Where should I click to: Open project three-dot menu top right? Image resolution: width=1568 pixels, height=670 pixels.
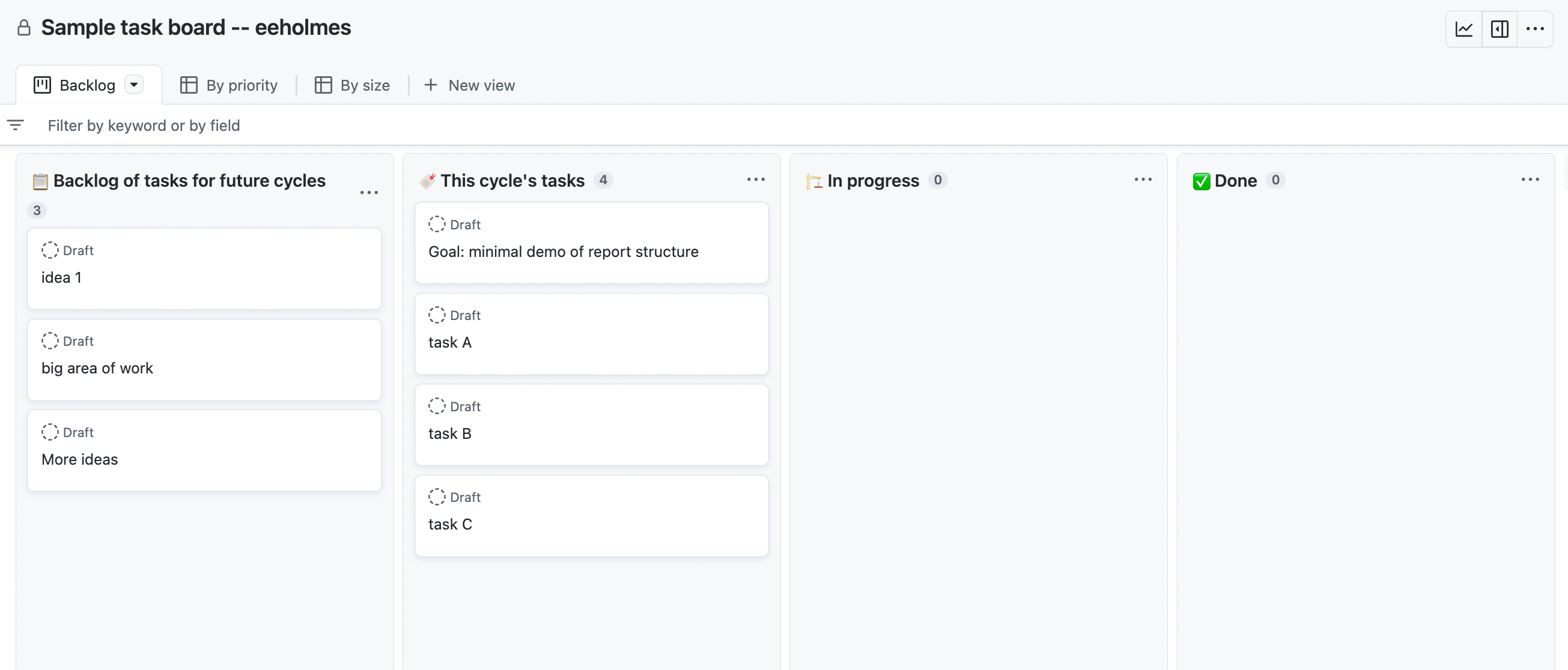tap(1534, 29)
